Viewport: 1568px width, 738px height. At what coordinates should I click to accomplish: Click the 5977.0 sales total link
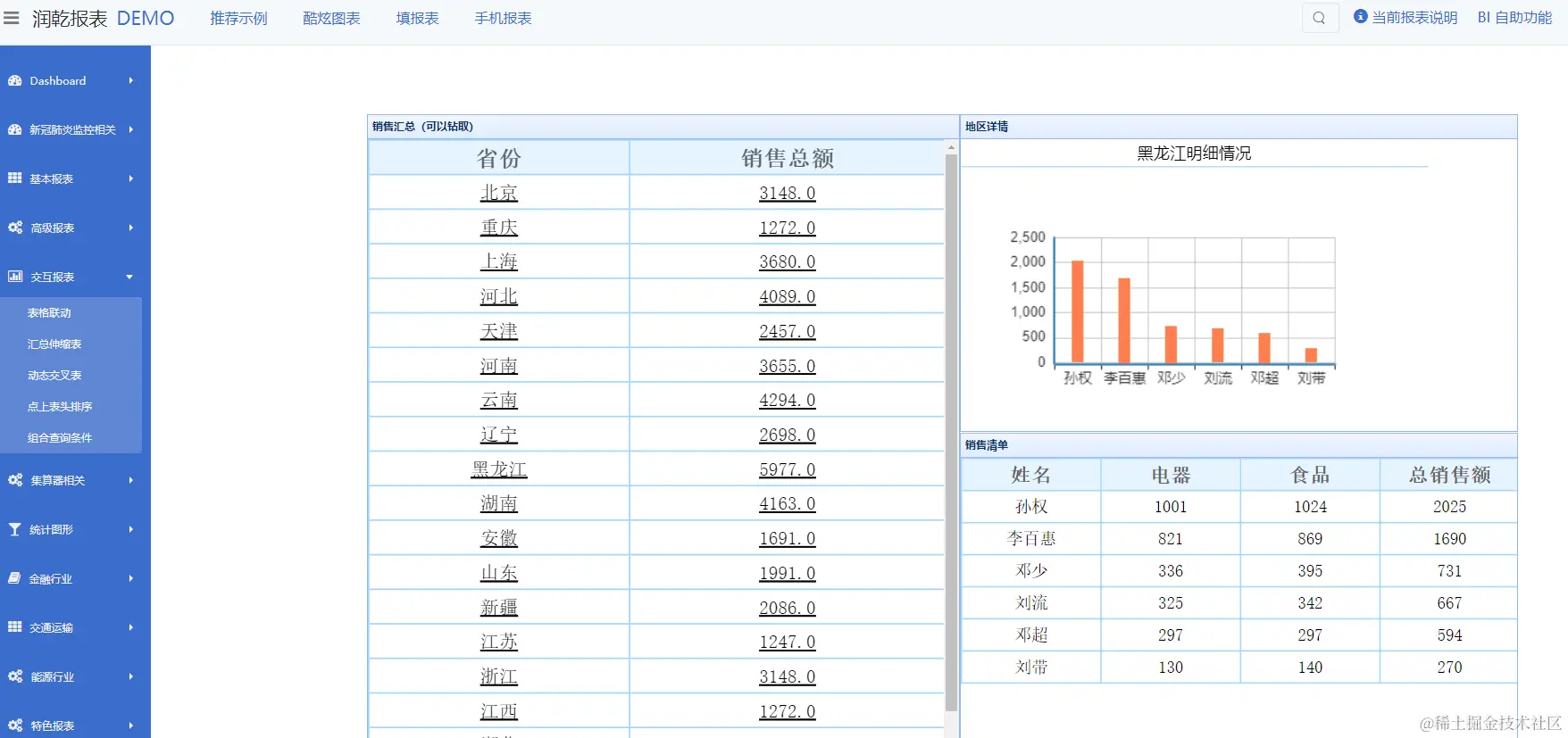(787, 469)
